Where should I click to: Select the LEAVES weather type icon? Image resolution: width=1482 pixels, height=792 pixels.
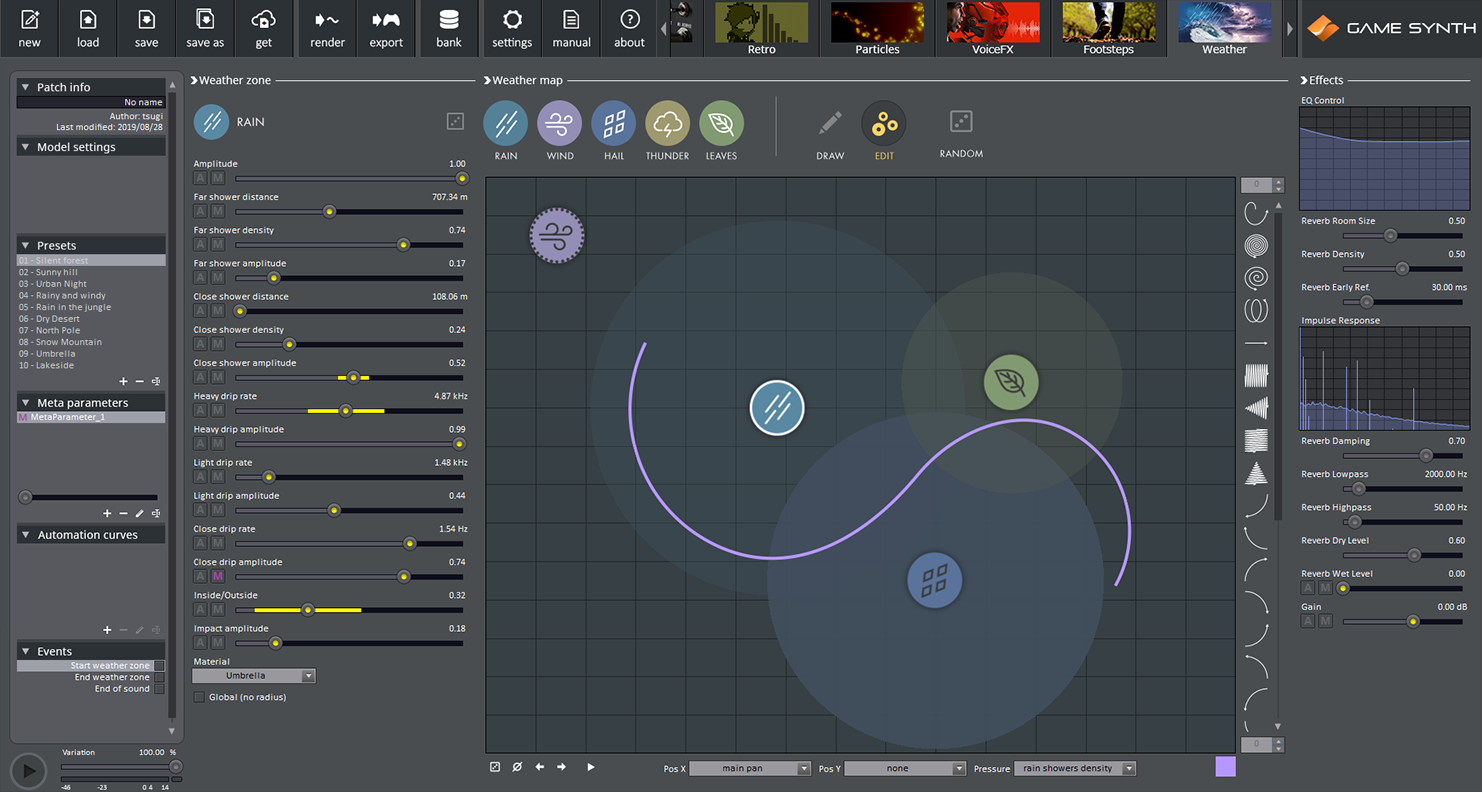click(722, 123)
